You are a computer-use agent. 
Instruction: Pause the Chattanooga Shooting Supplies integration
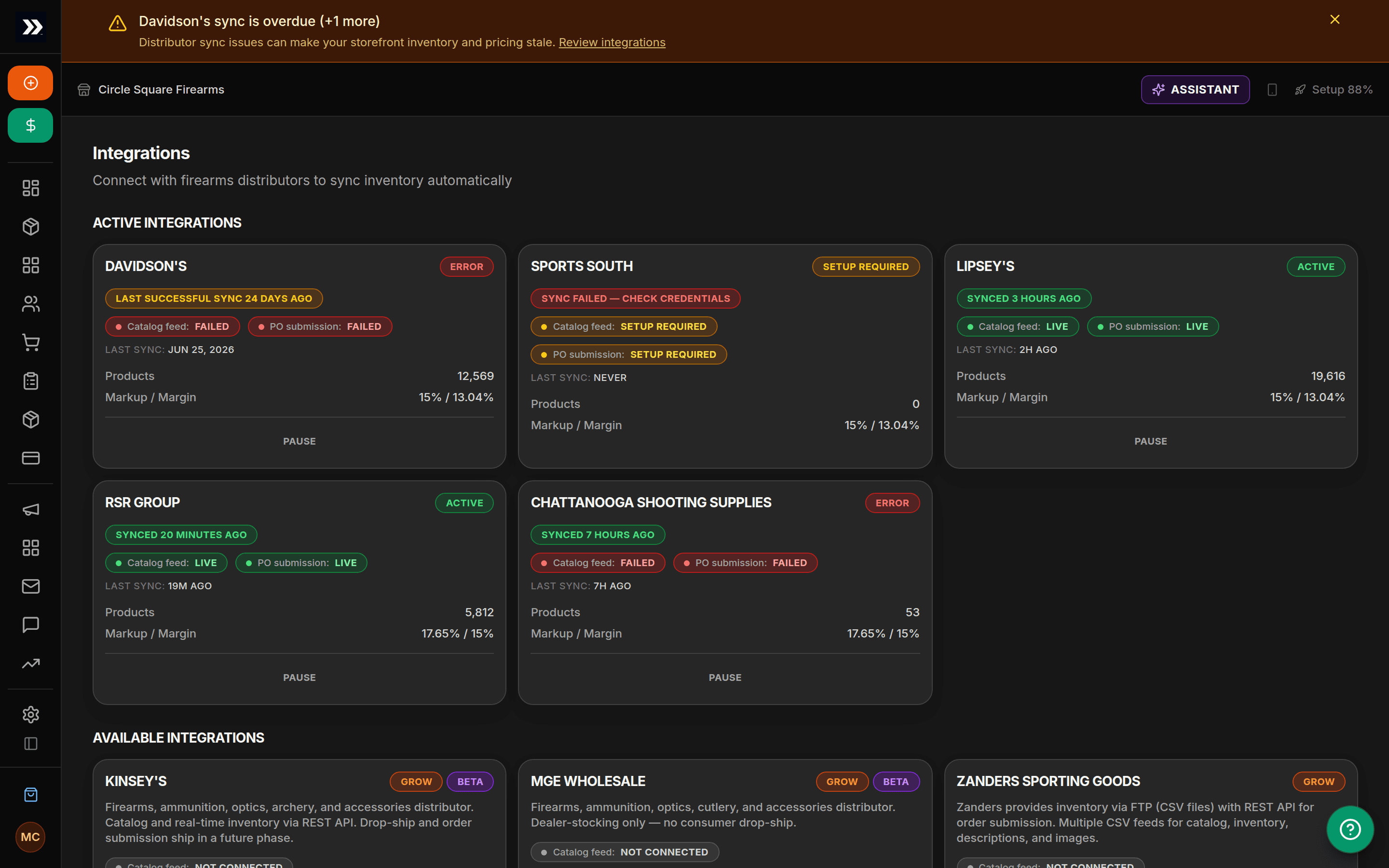pos(725,678)
